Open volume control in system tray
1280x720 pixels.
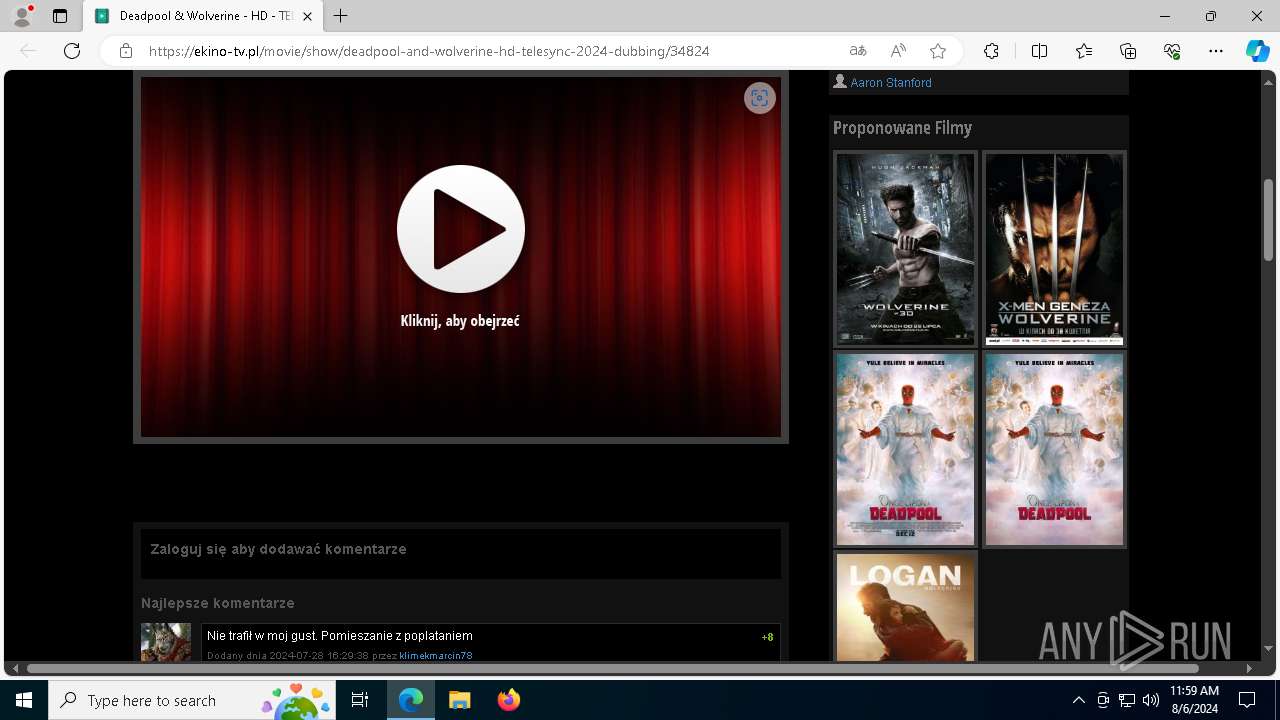[x=1151, y=700]
